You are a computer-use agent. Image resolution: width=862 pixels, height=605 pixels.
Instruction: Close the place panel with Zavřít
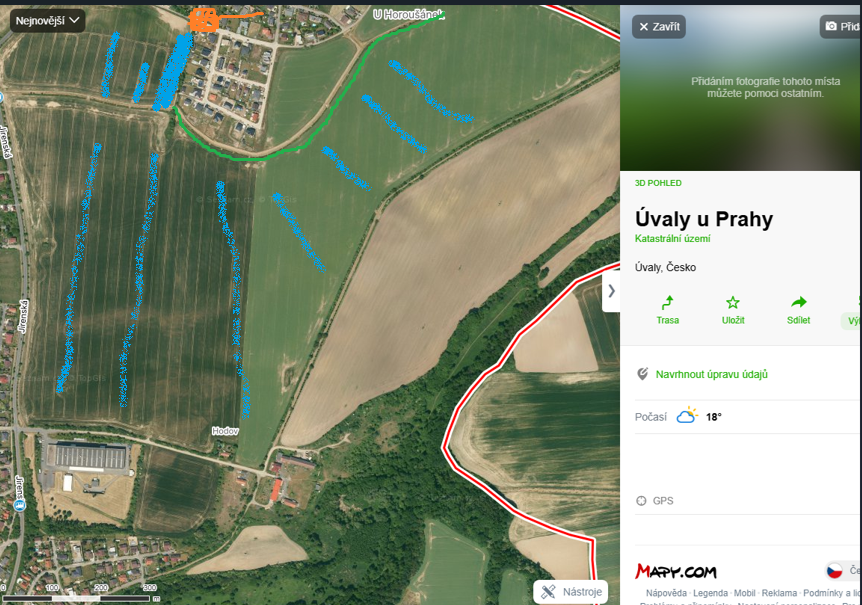coord(659,26)
